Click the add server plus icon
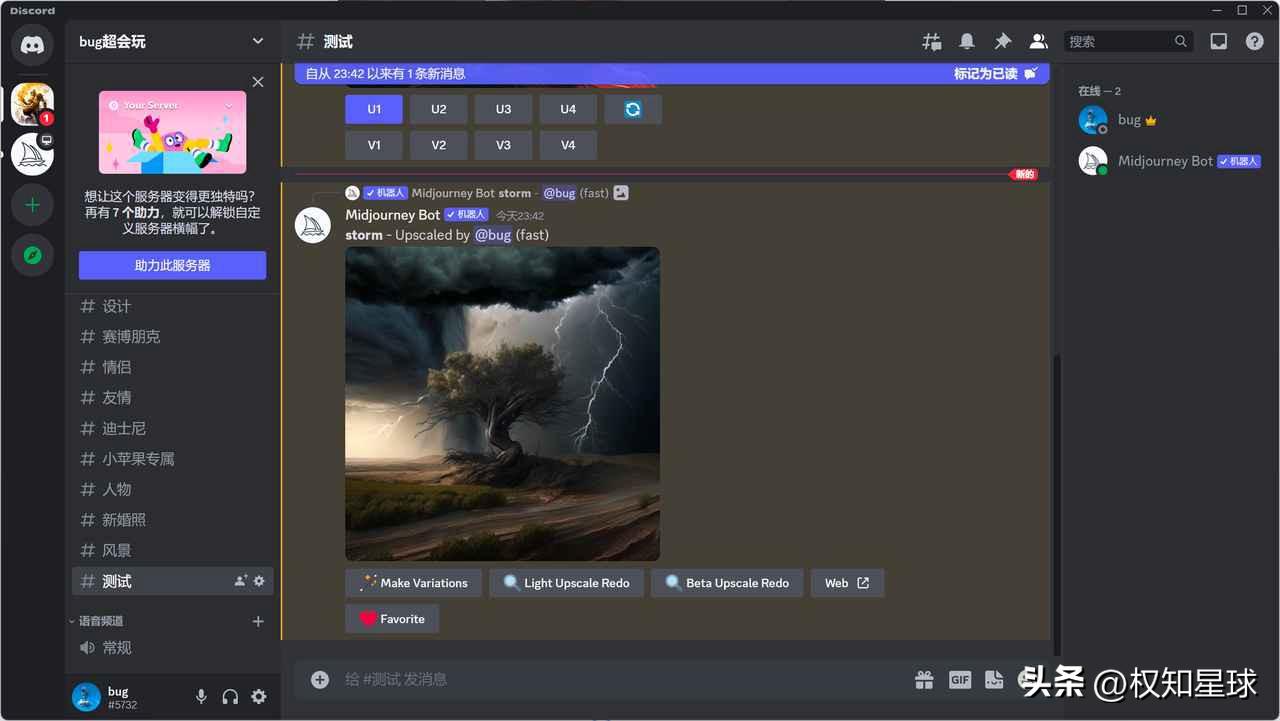This screenshot has width=1280, height=721. coord(32,205)
